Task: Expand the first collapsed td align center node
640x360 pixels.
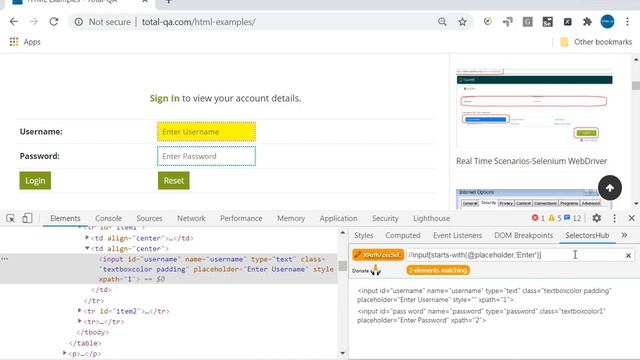Action: click(x=87, y=238)
